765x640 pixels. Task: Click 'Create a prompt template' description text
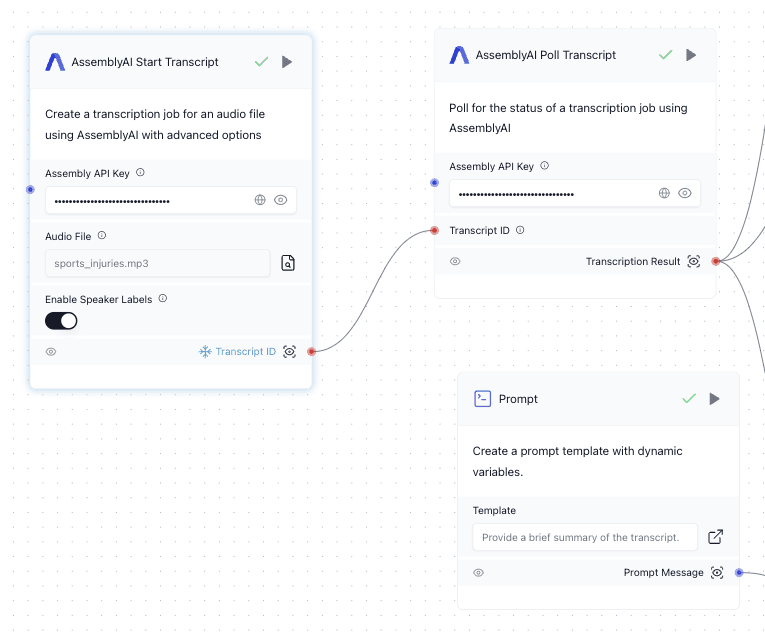tap(577, 461)
